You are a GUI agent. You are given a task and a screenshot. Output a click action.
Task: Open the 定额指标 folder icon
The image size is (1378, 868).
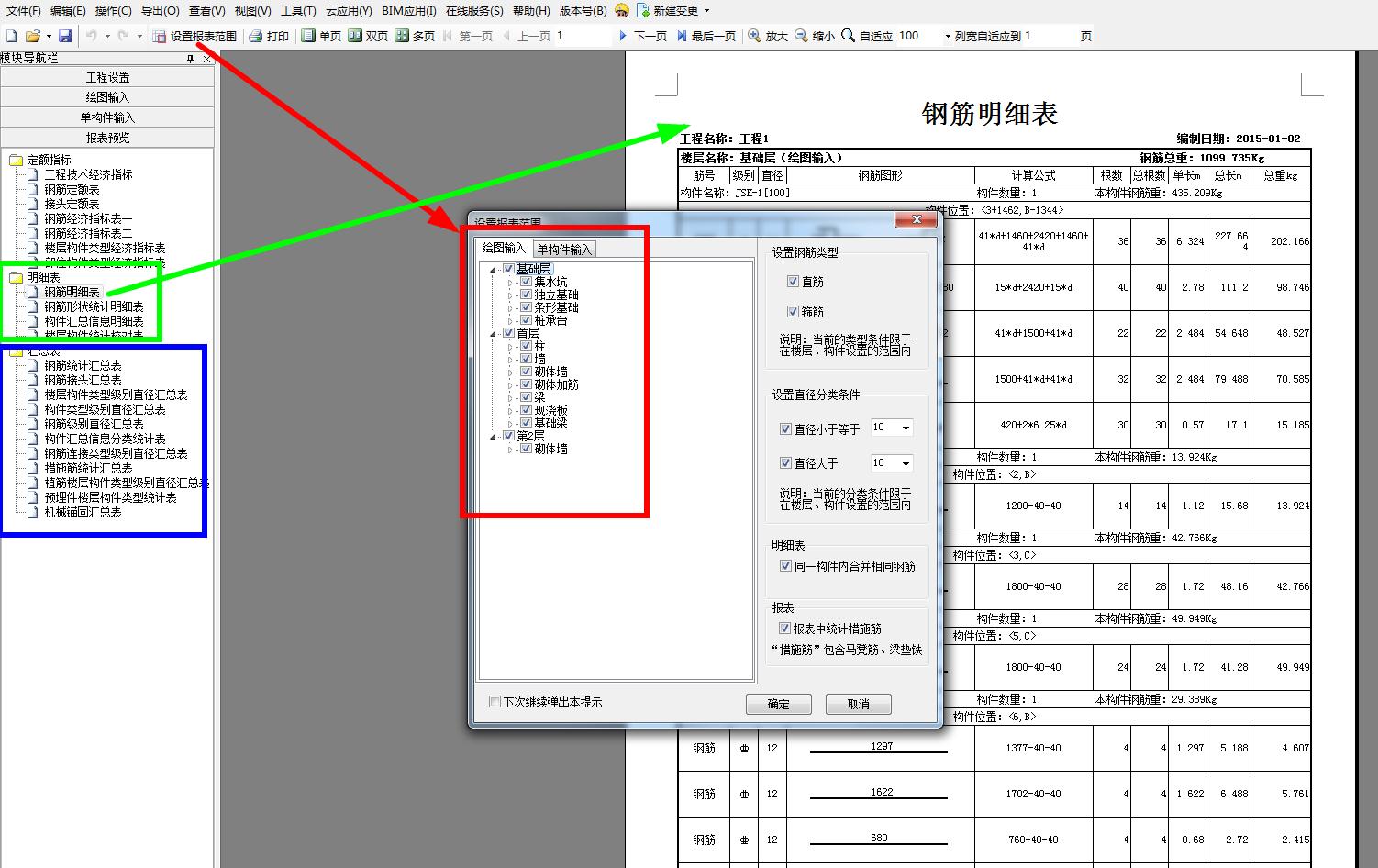coord(16,160)
